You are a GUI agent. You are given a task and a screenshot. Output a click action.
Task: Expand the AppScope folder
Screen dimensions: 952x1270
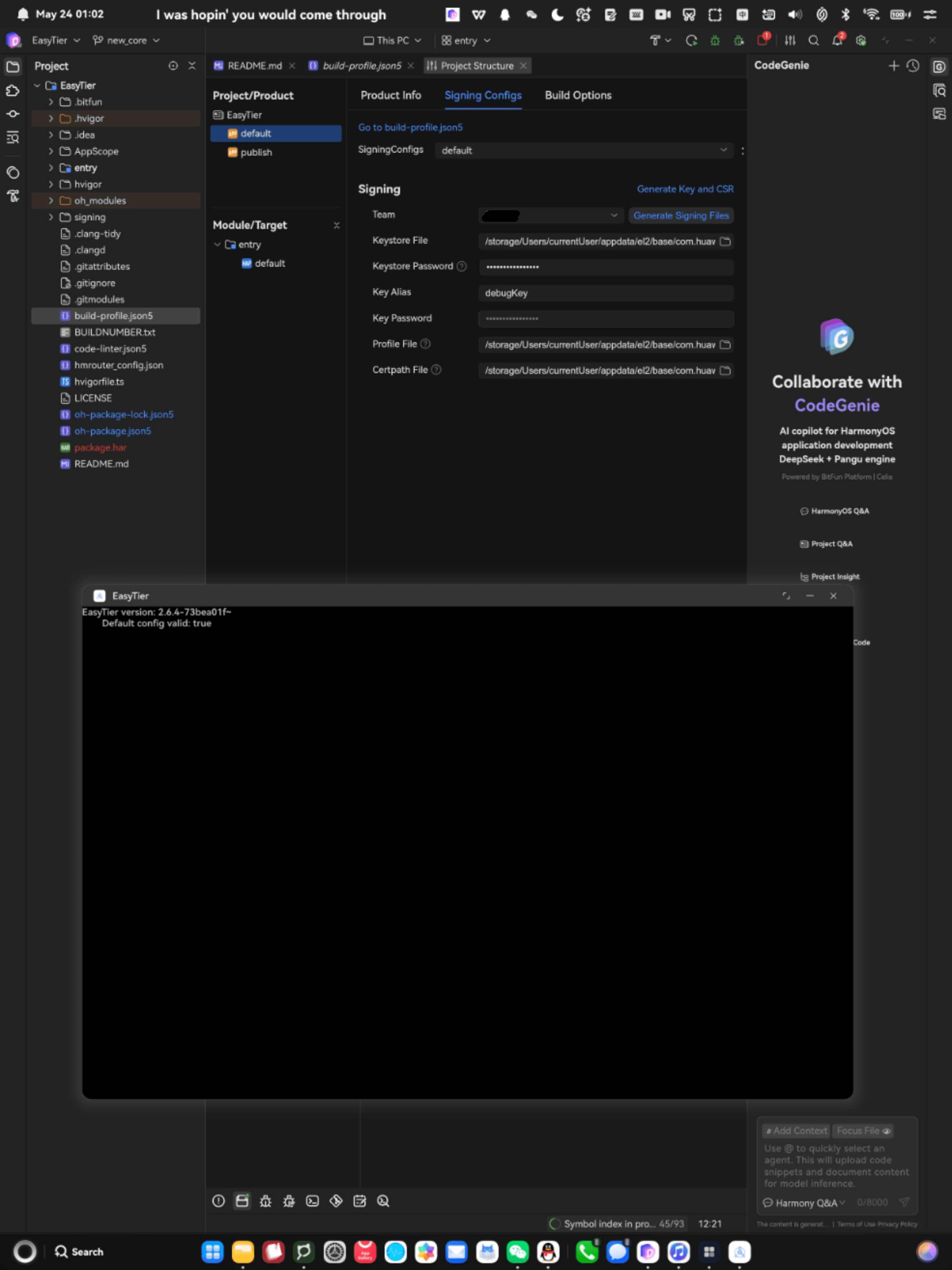[51, 151]
